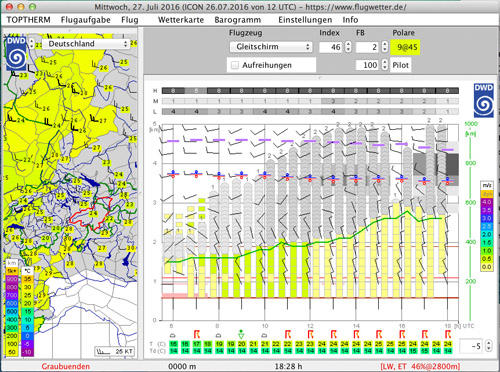Viewport: 500px width, 372px height.
Task: Click the DWD logo beside the forecast chart
Action: pyautogui.click(x=483, y=101)
